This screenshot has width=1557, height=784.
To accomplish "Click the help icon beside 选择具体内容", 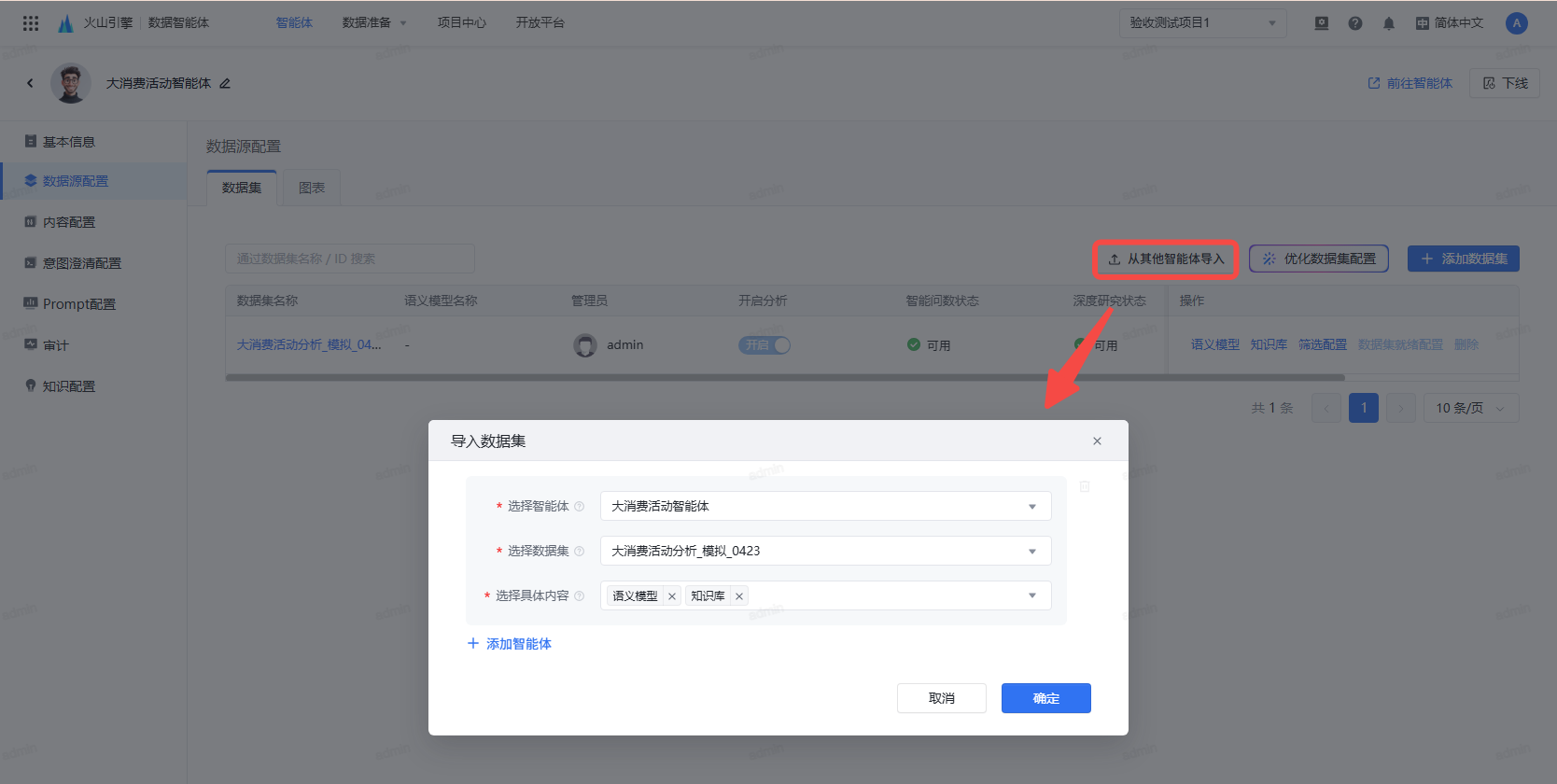I will [x=580, y=595].
